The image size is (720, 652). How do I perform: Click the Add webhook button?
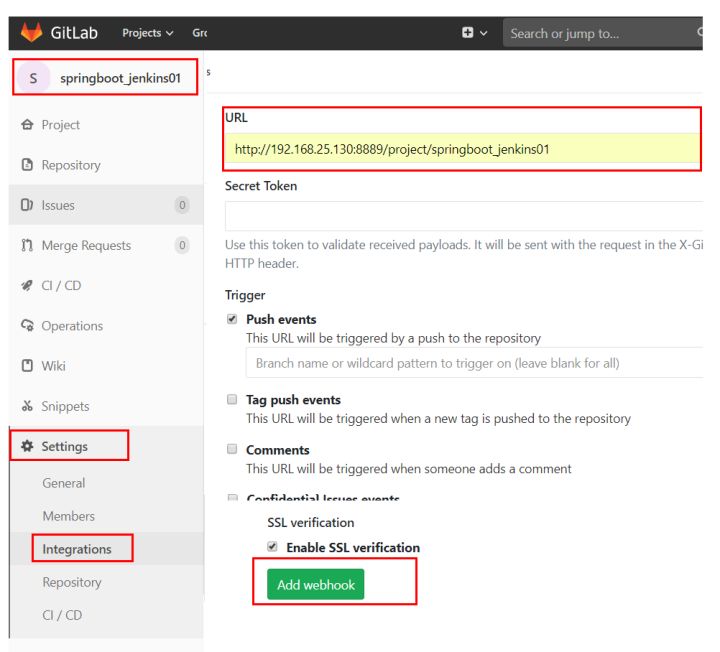pyautogui.click(x=315, y=585)
